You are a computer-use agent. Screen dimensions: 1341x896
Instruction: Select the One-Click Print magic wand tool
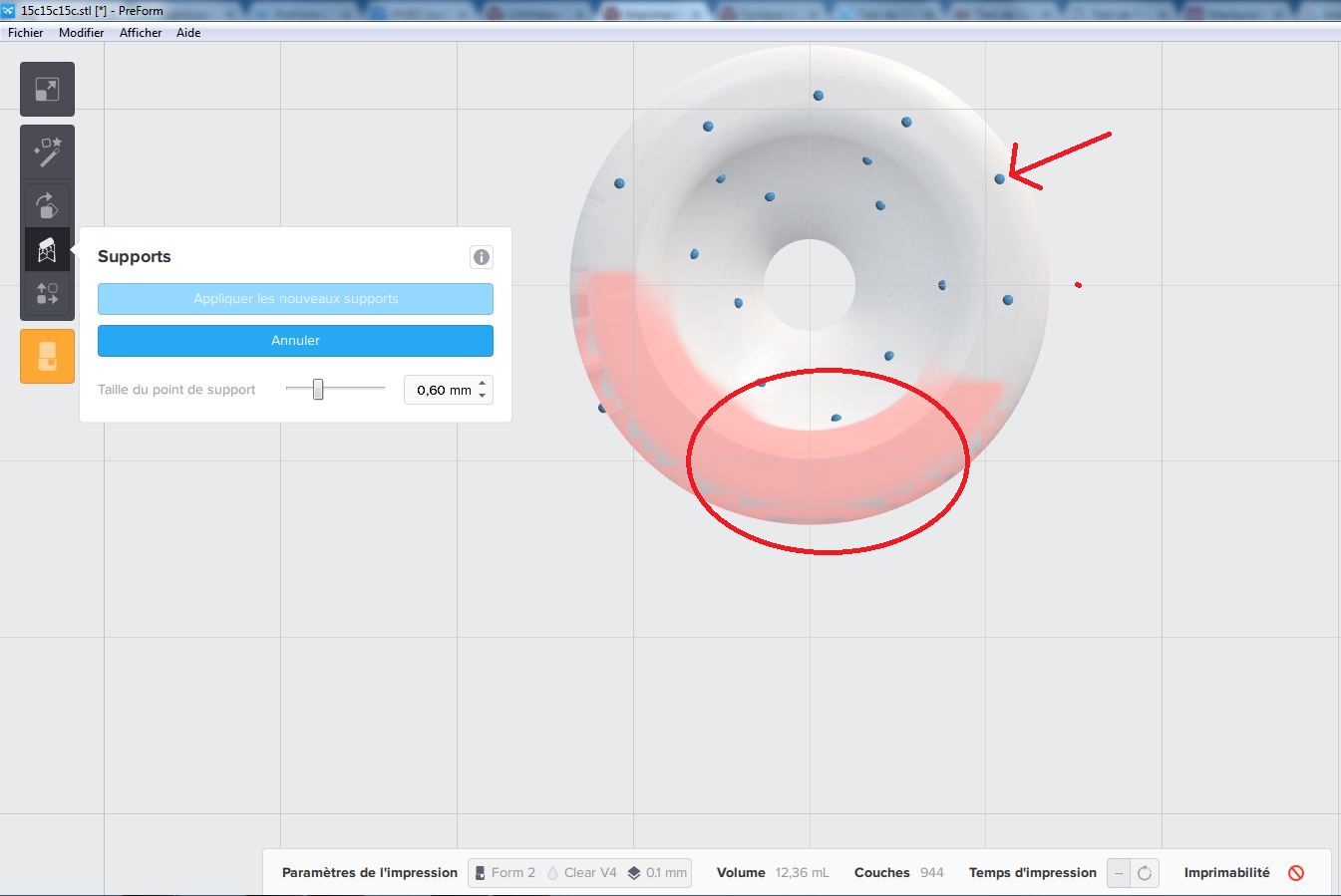(47, 151)
